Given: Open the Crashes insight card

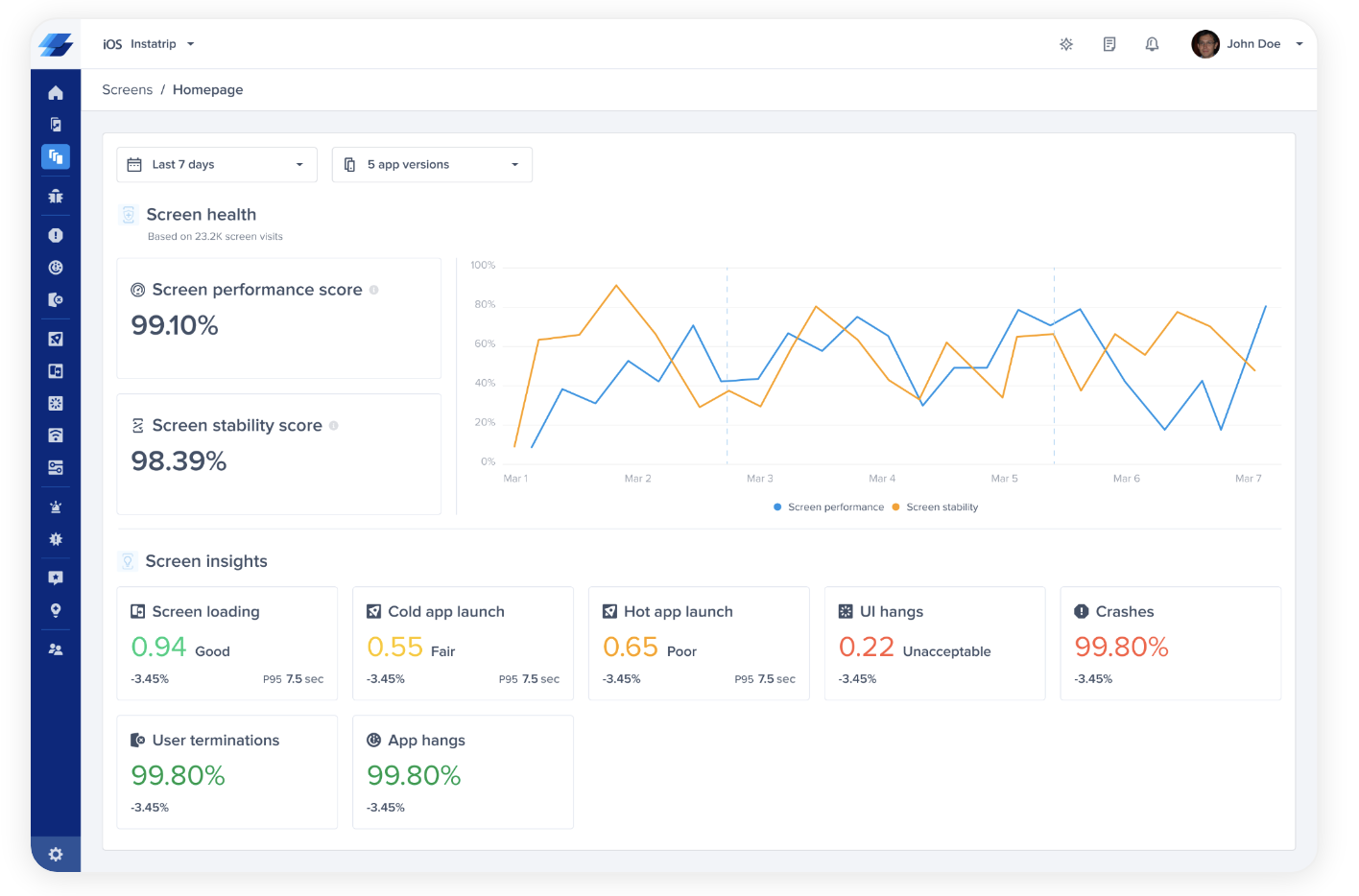Looking at the screenshot, I should [x=1171, y=644].
